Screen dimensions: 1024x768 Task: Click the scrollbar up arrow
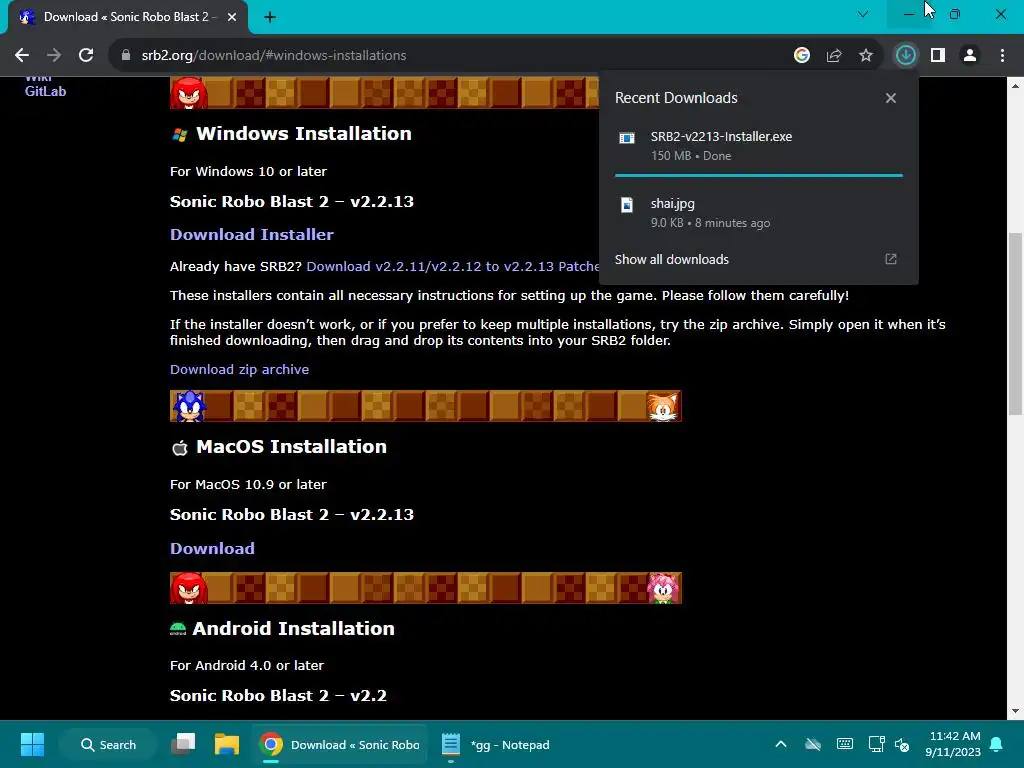[1015, 85]
